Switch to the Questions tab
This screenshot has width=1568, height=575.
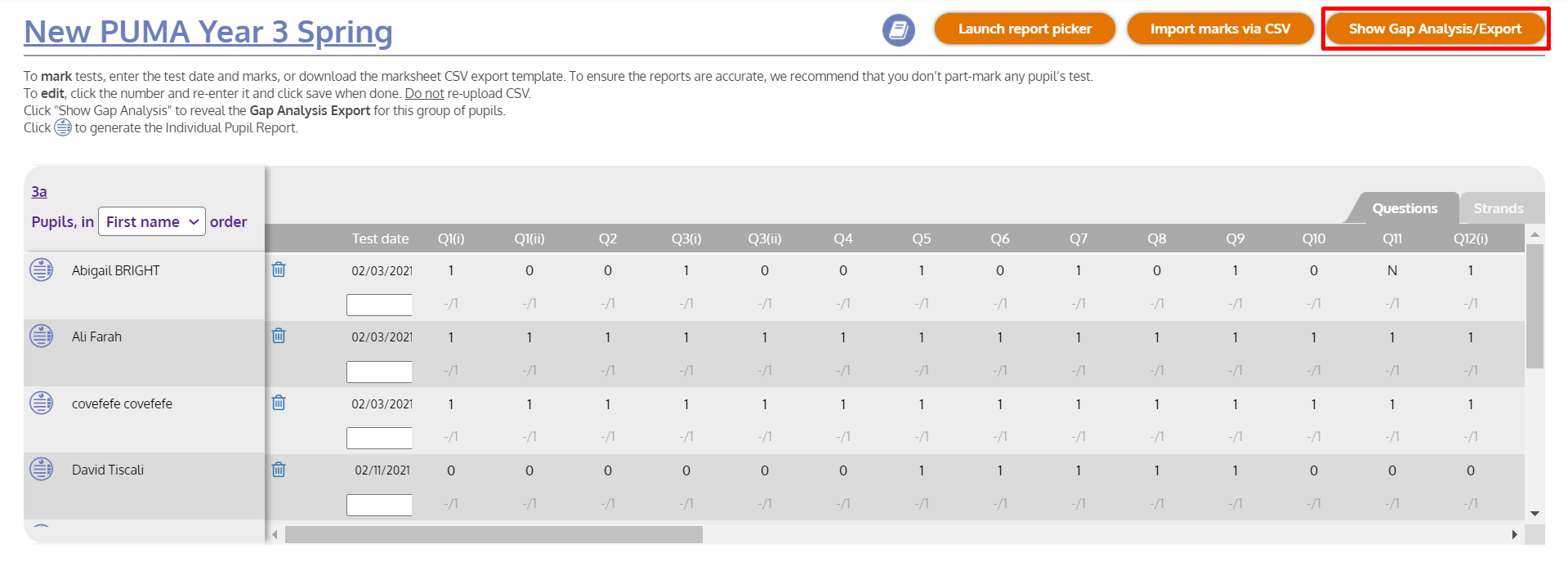coord(1404,208)
